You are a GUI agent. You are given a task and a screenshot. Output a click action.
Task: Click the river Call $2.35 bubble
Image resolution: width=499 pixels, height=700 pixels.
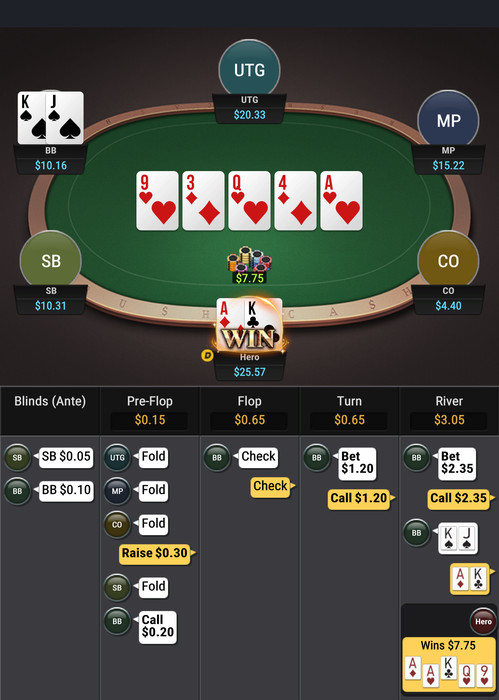coord(458,498)
